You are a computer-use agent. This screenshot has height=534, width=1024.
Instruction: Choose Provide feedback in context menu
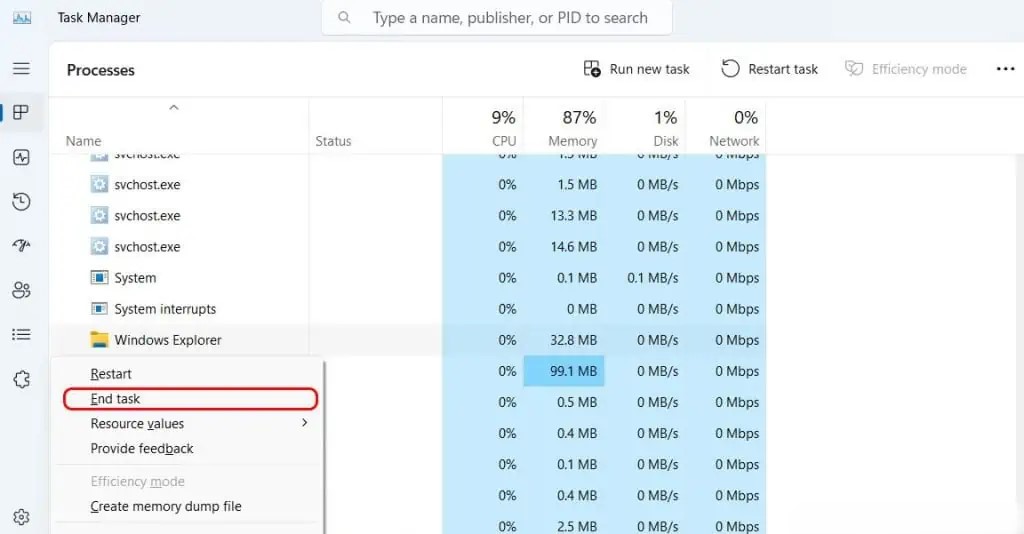(187, 448)
